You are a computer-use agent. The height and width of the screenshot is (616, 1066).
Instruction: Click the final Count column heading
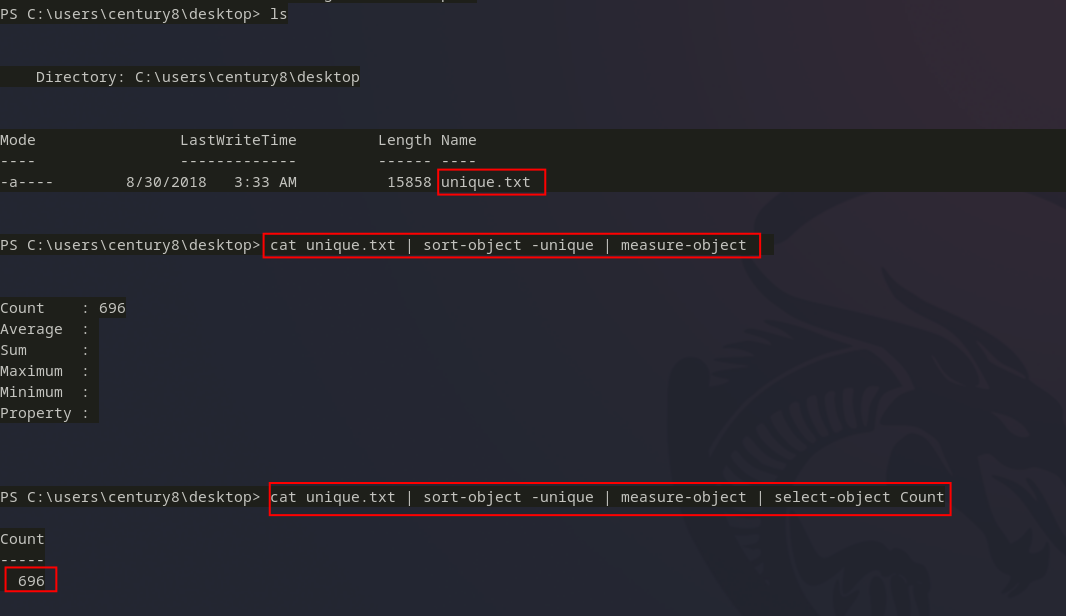coord(22,539)
